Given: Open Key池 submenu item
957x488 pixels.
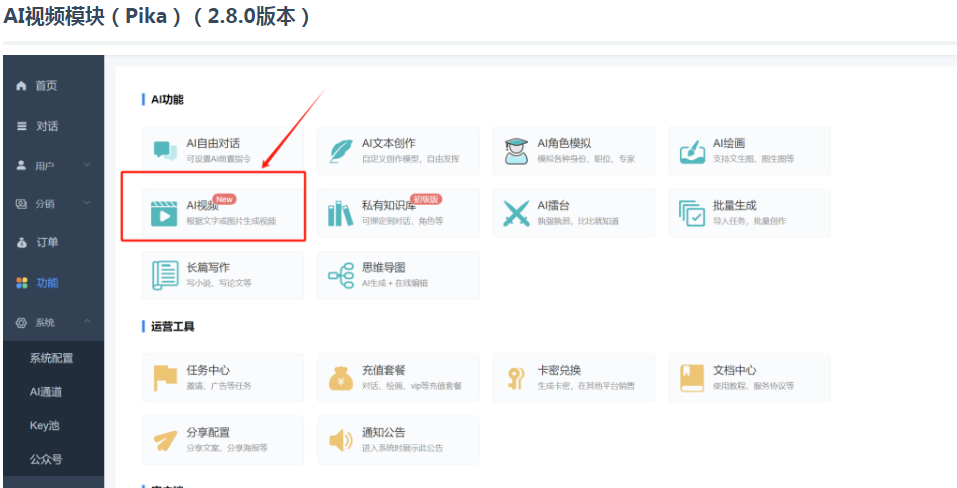Looking at the screenshot, I should pos(45,426).
